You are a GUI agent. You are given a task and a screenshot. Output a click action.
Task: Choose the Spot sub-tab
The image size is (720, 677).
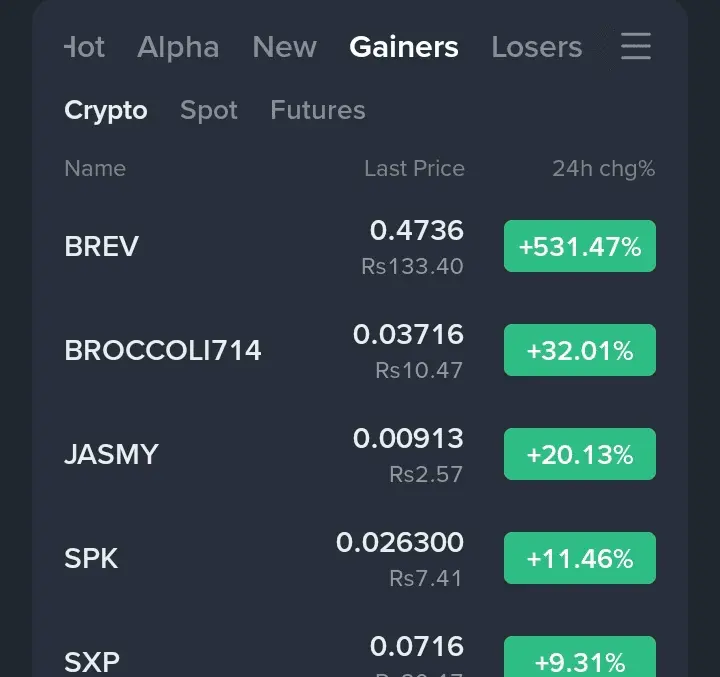tap(209, 111)
